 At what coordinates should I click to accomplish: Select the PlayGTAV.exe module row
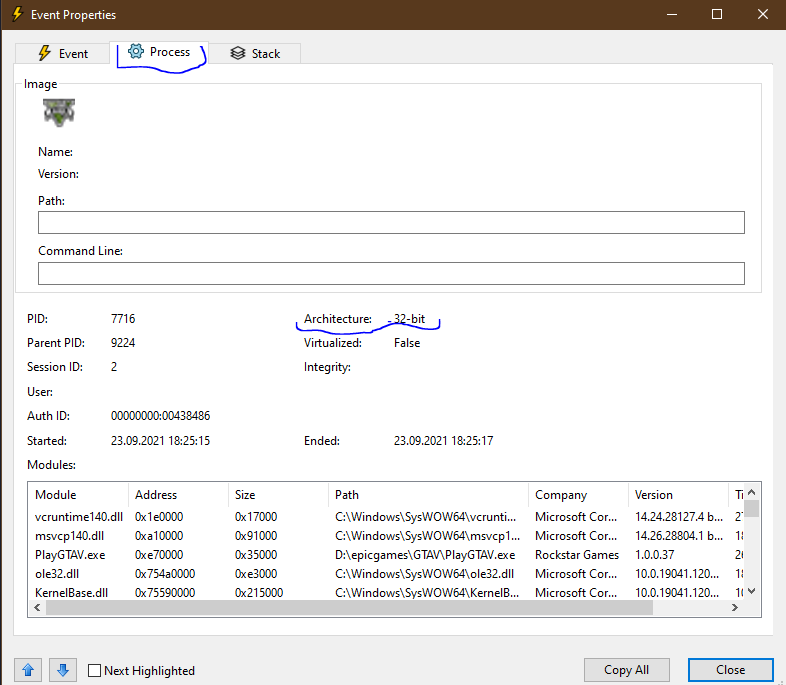(386, 555)
